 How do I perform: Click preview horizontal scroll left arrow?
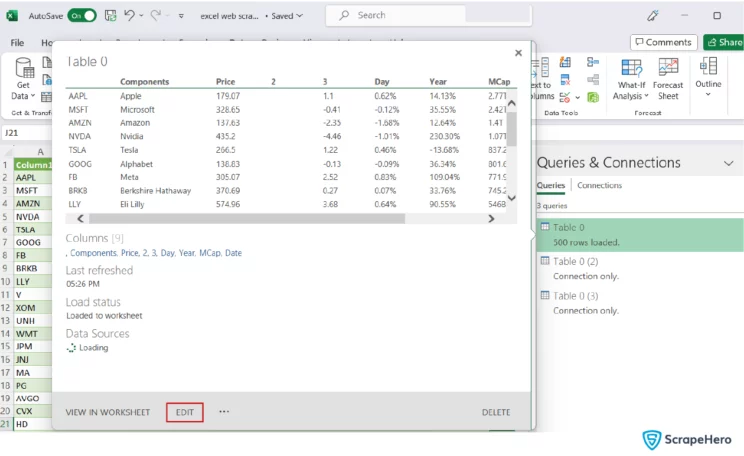click(x=80, y=218)
